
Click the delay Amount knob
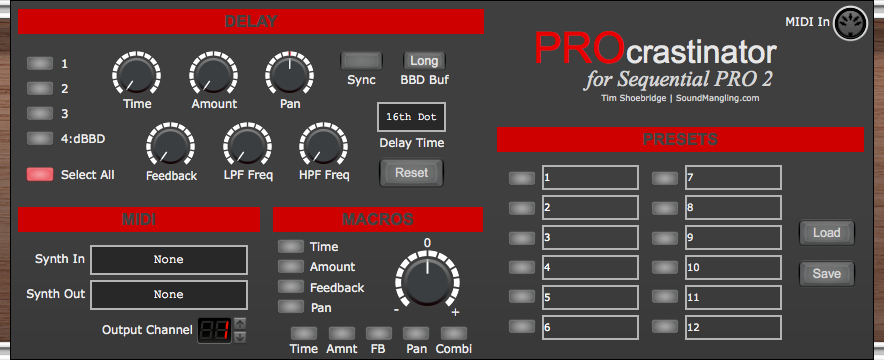(x=213, y=74)
